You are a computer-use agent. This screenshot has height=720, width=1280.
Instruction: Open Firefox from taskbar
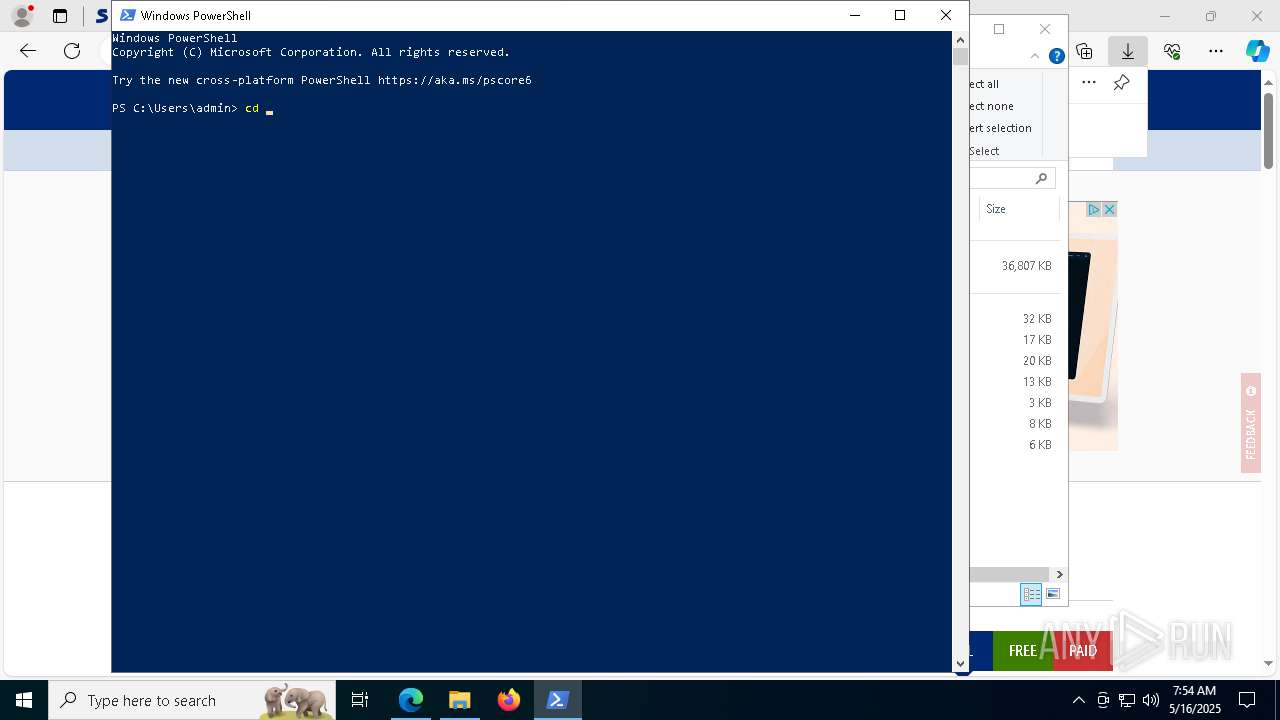tap(509, 700)
